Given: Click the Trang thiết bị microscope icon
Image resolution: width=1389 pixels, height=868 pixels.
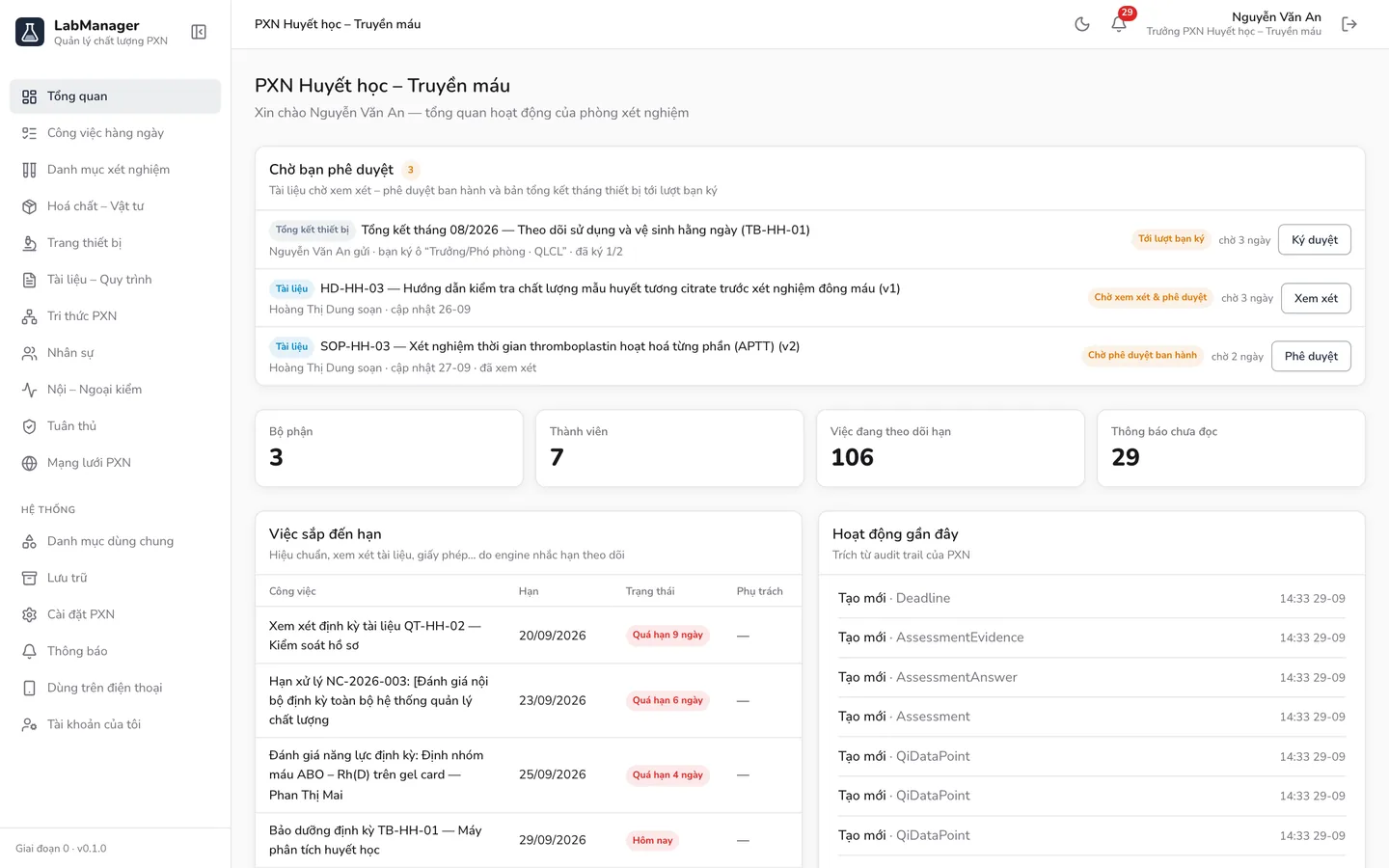Looking at the screenshot, I should [x=30, y=243].
